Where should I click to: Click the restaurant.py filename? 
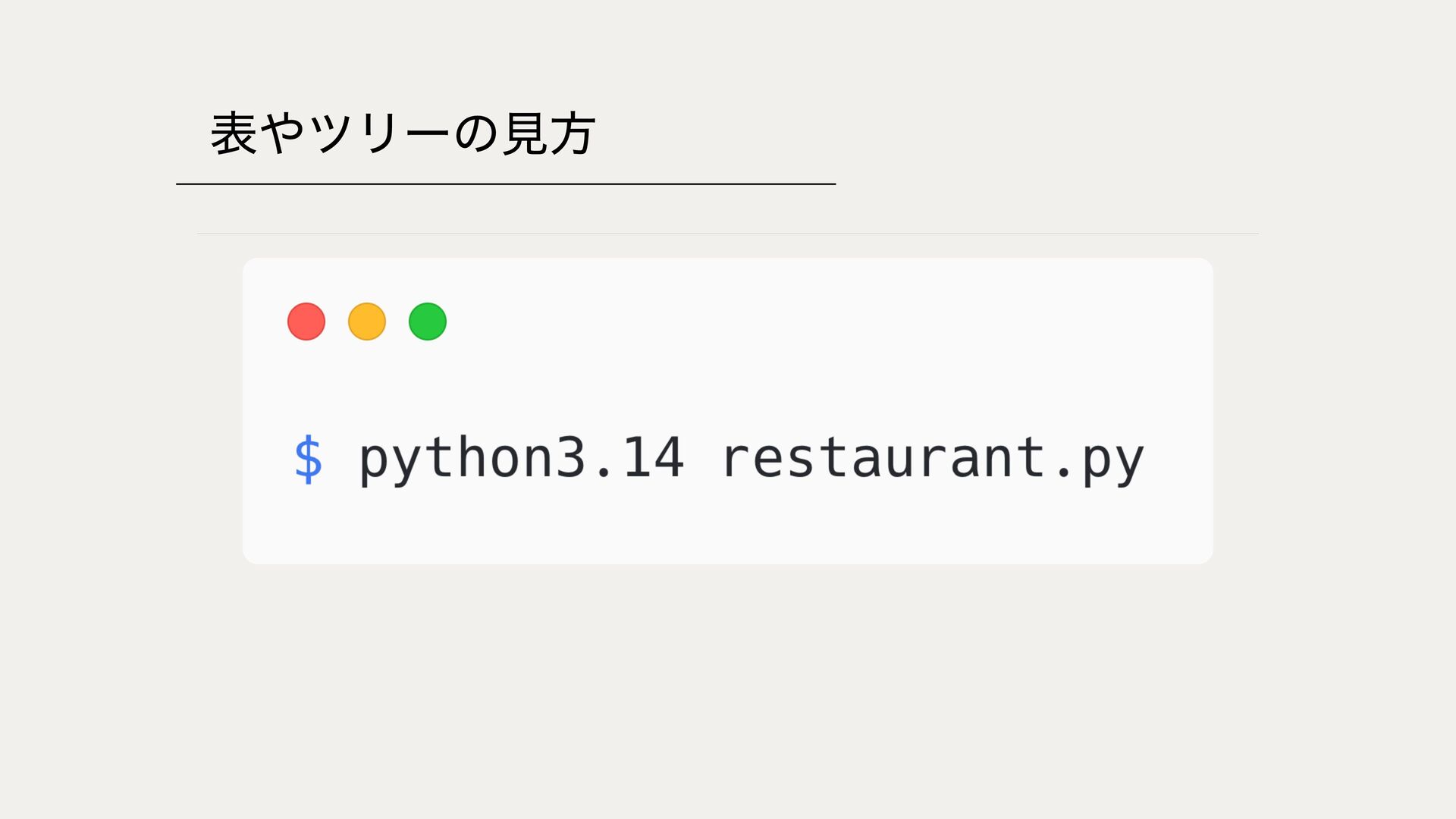[934, 460]
